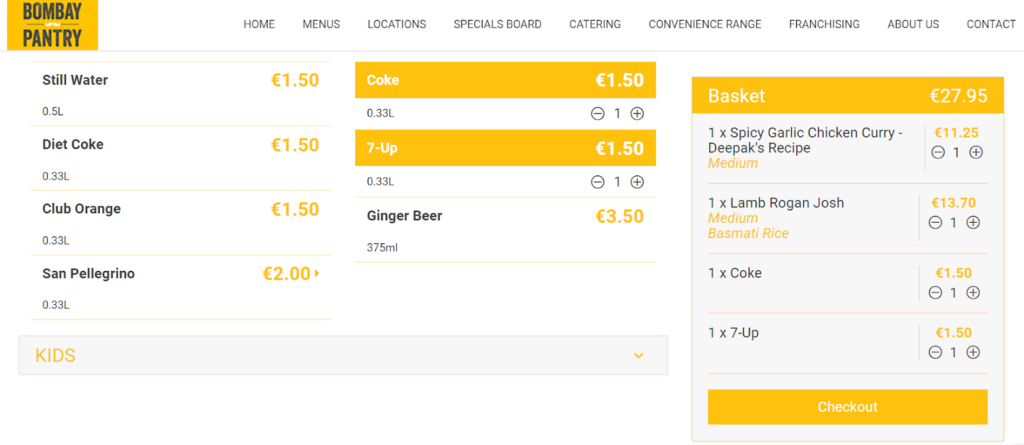Add Still Water to the basket
The height and width of the screenshot is (445, 1024).
[181, 93]
